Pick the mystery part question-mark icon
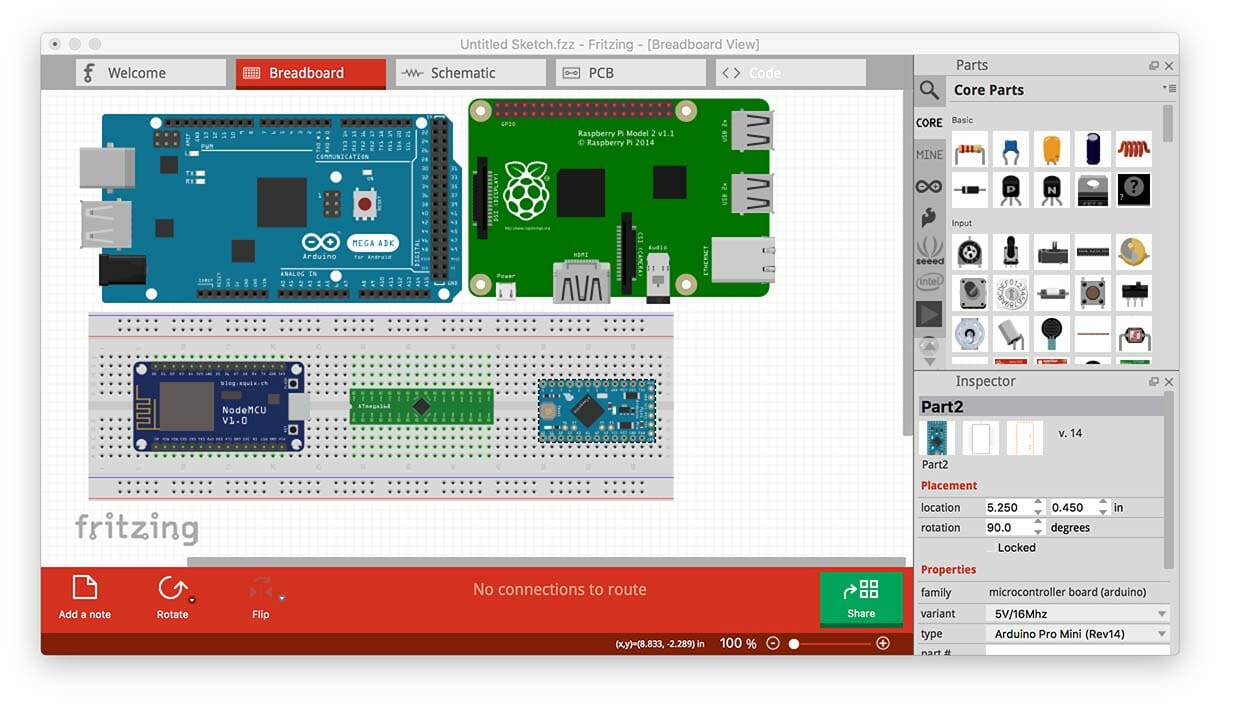1247x706 pixels. point(1133,190)
